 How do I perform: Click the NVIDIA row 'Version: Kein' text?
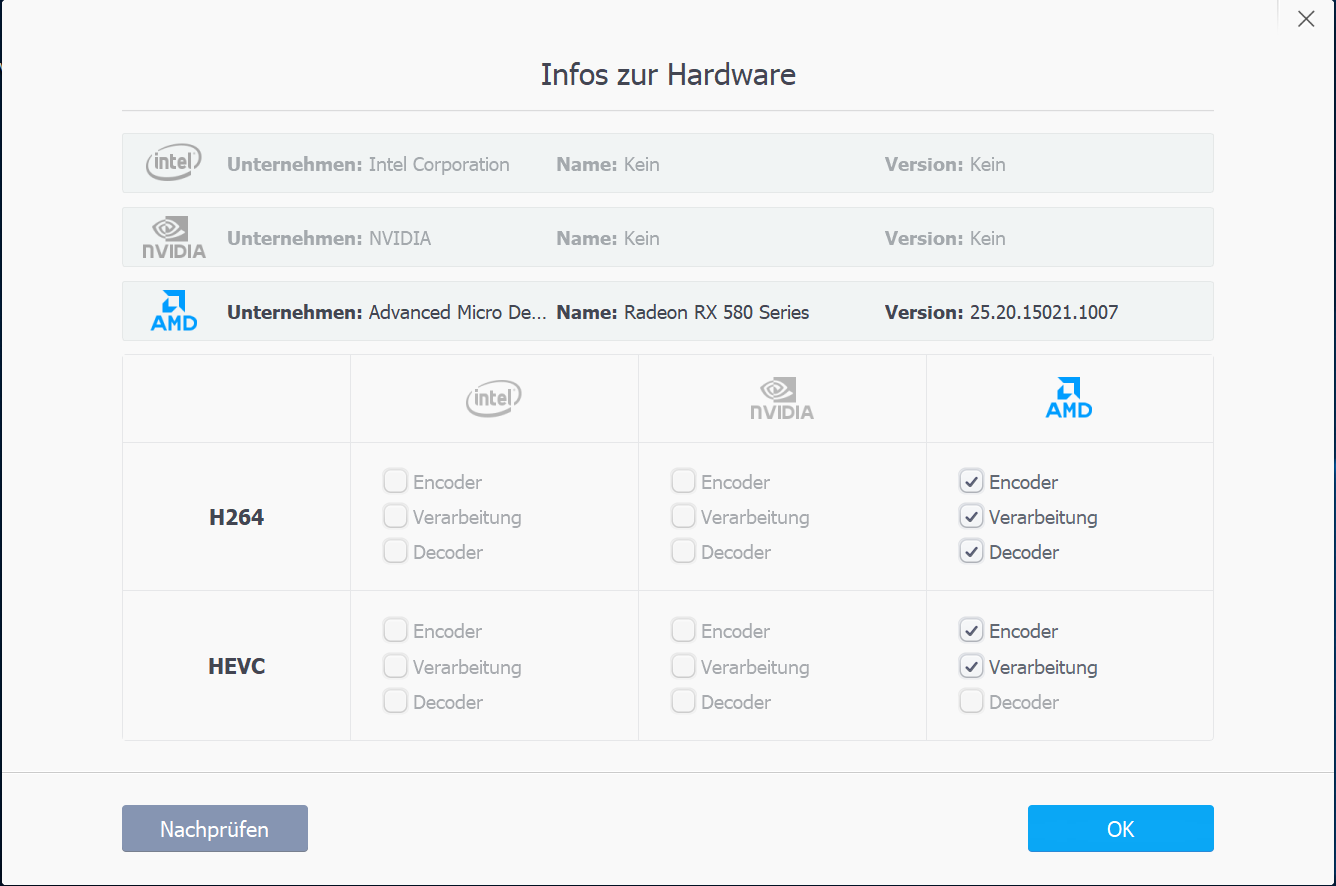coord(945,238)
